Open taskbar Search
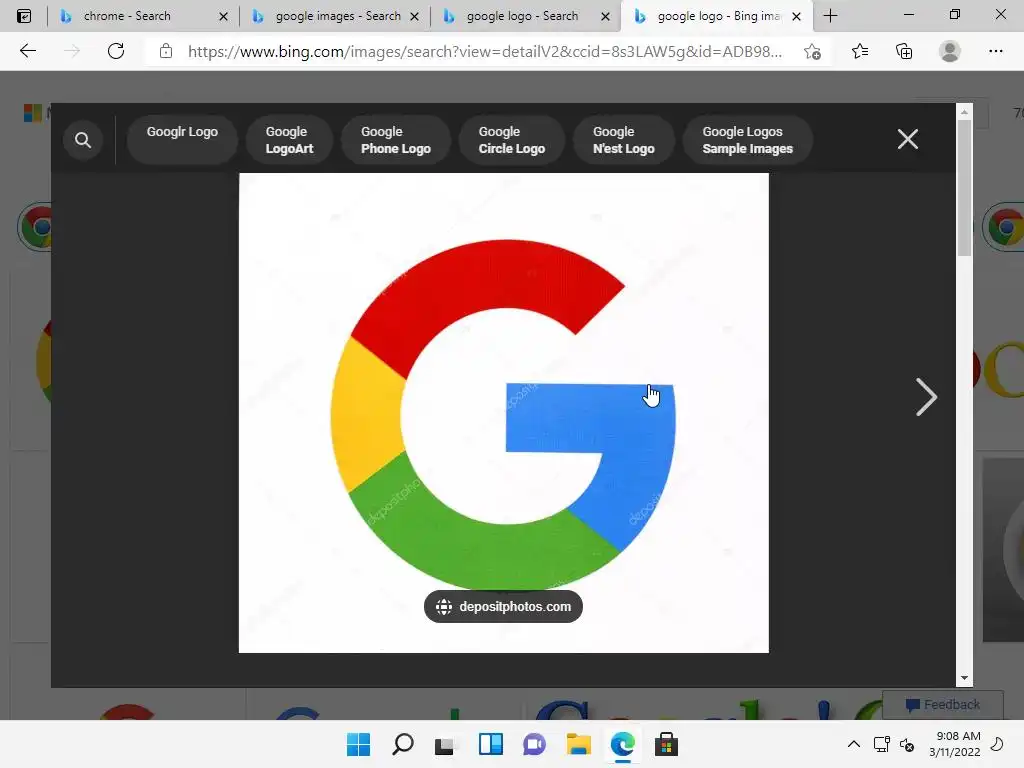The width and height of the screenshot is (1024, 768). [403, 744]
